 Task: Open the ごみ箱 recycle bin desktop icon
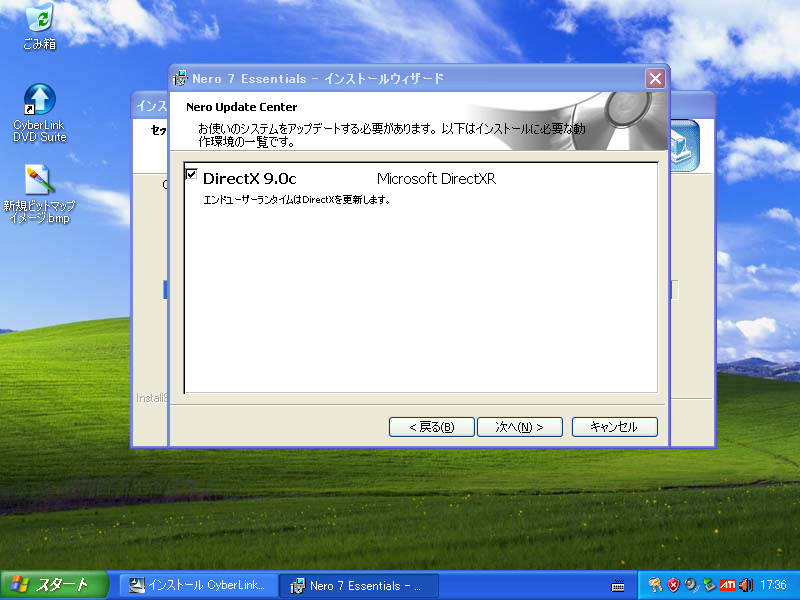click(x=40, y=26)
